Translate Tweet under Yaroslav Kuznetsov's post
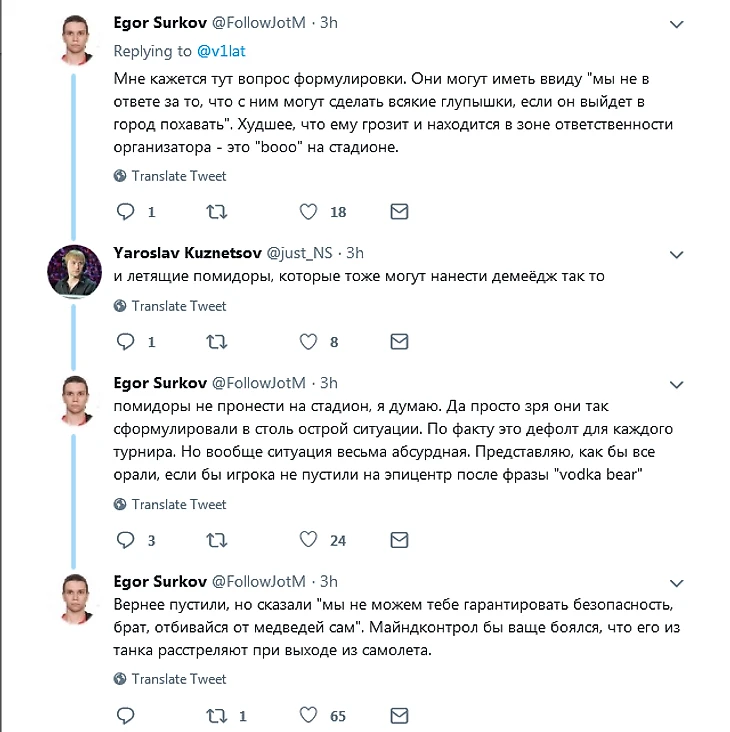The width and height of the screenshot is (730, 732). tap(179, 306)
